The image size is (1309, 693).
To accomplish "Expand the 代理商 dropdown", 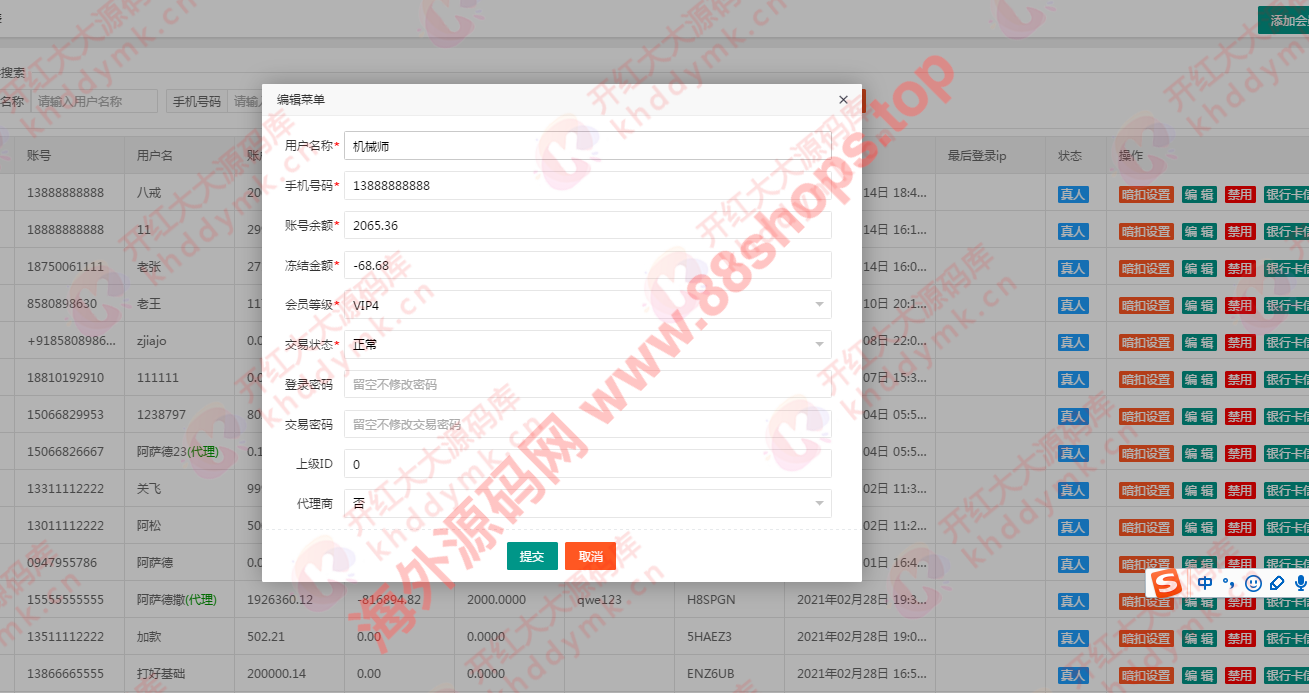I will [588, 503].
